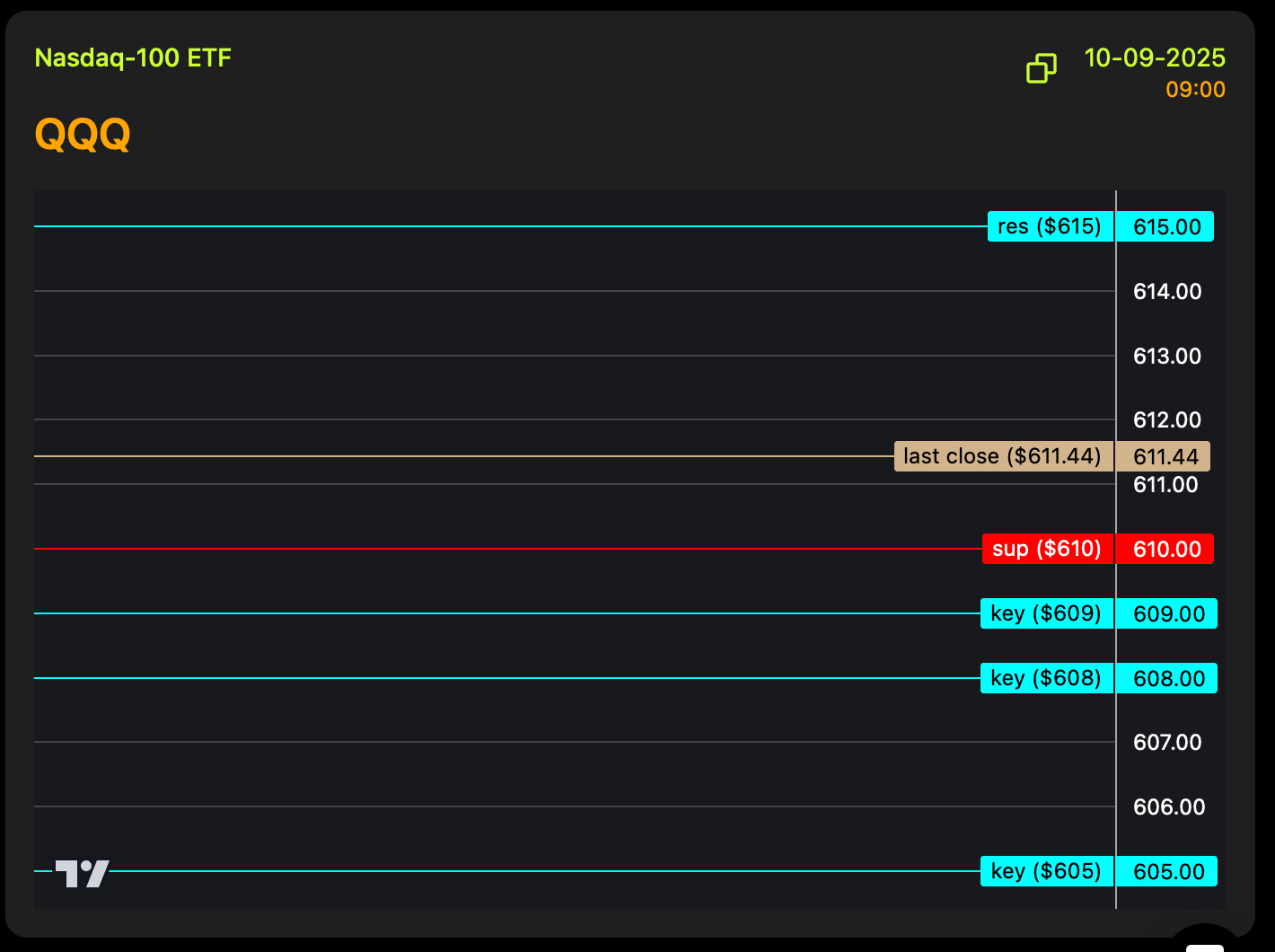Select the last close ($611.44) label
The width and height of the screenshot is (1275, 952).
1003,456
